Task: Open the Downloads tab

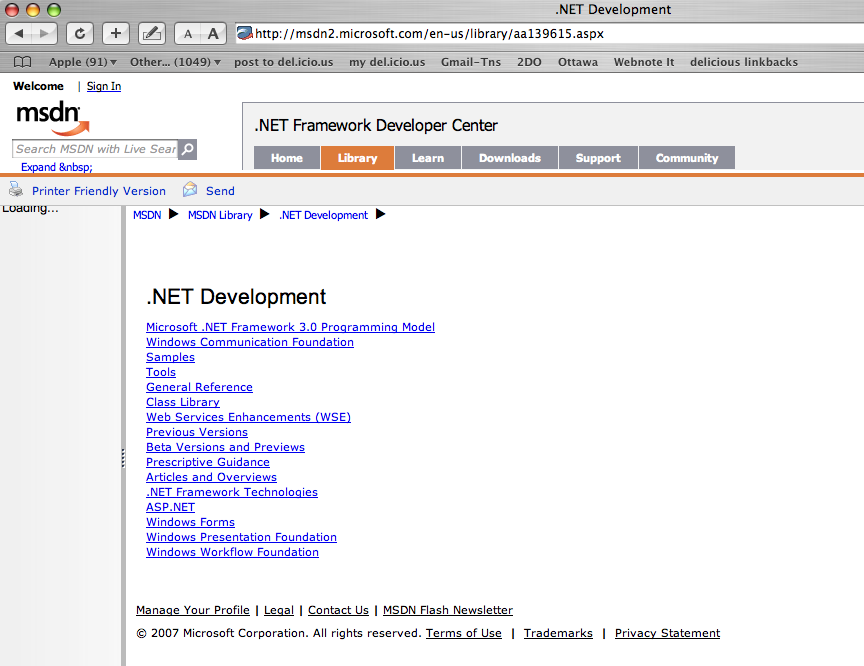Action: click(510, 158)
